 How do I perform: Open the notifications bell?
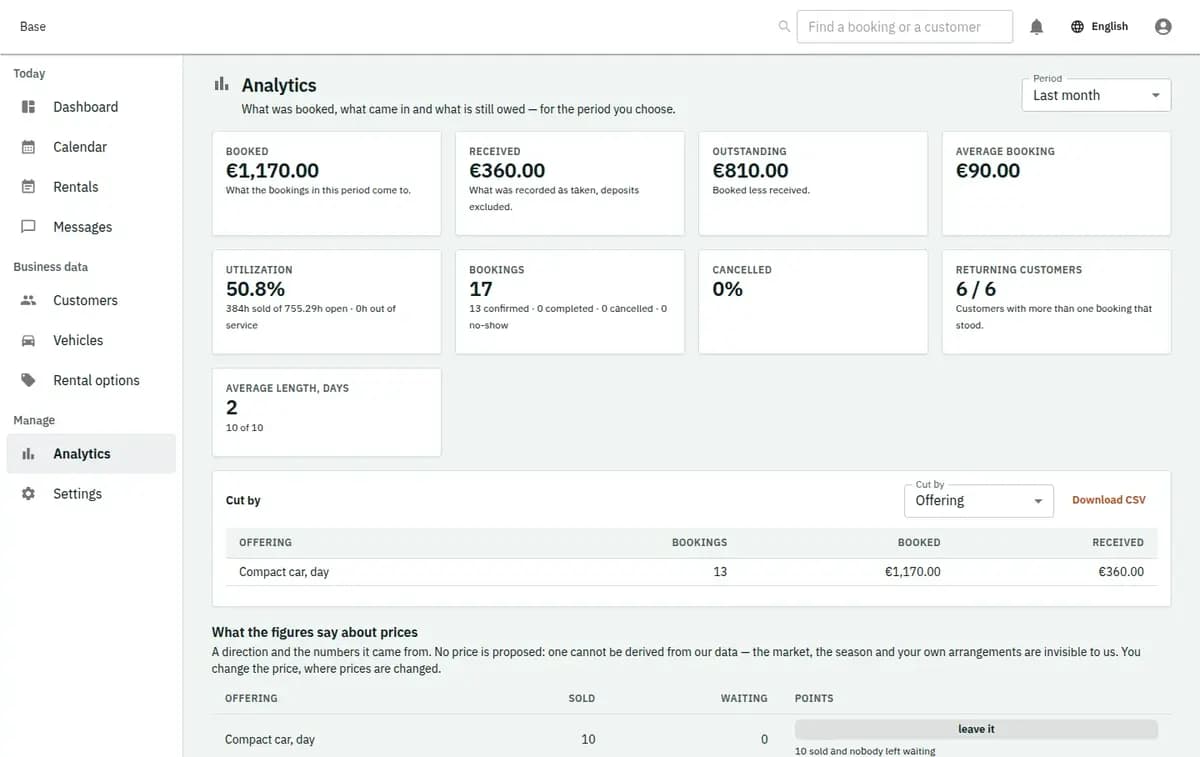pos(1037,27)
